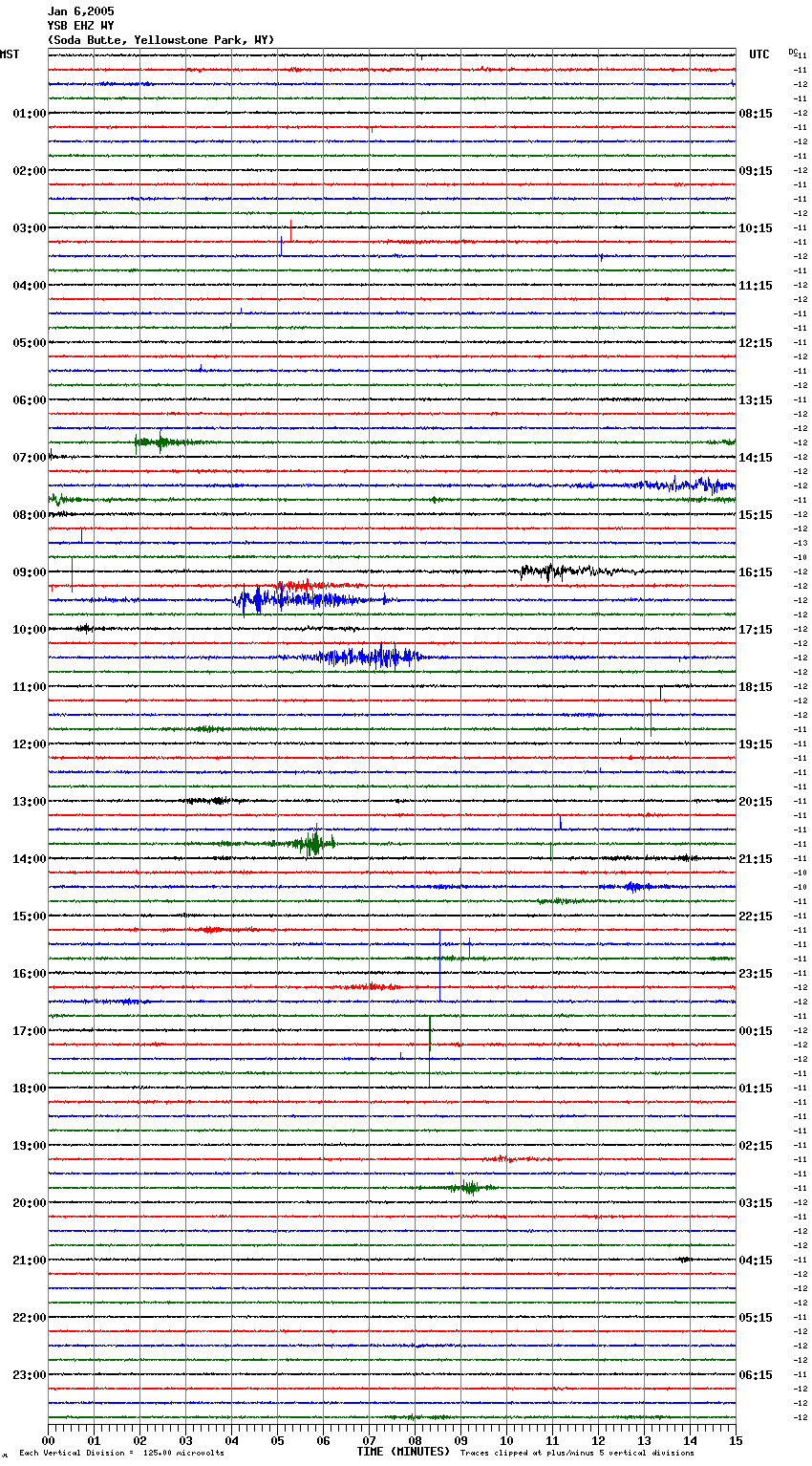Screen dimensions: 812x1466
Task: Select the "21:00" MST row label
Action: [30, 1261]
